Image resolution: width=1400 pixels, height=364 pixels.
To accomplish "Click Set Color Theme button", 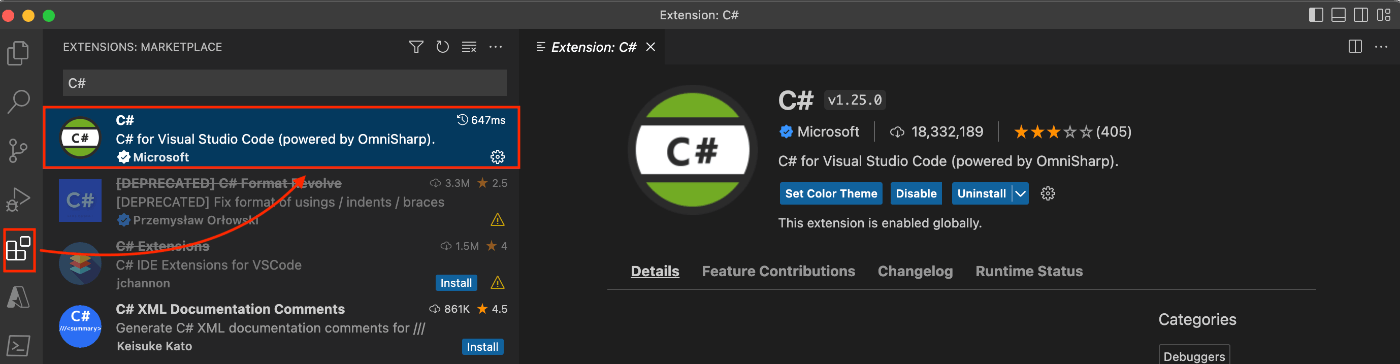I will (831, 193).
